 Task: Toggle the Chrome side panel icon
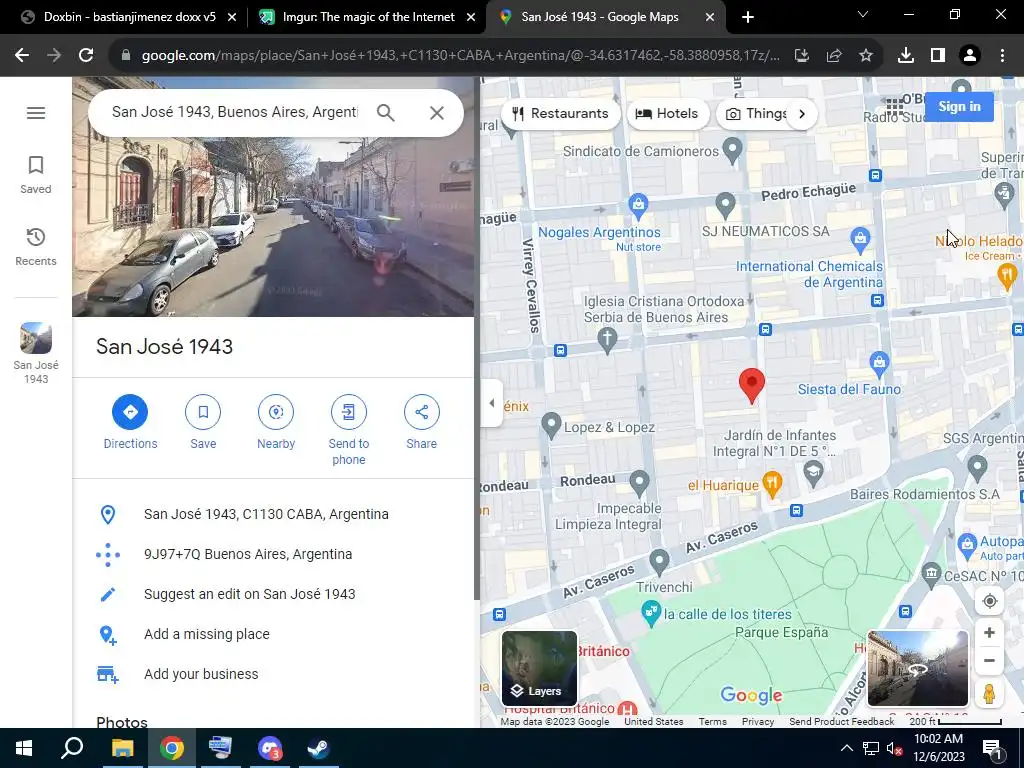(x=938, y=56)
